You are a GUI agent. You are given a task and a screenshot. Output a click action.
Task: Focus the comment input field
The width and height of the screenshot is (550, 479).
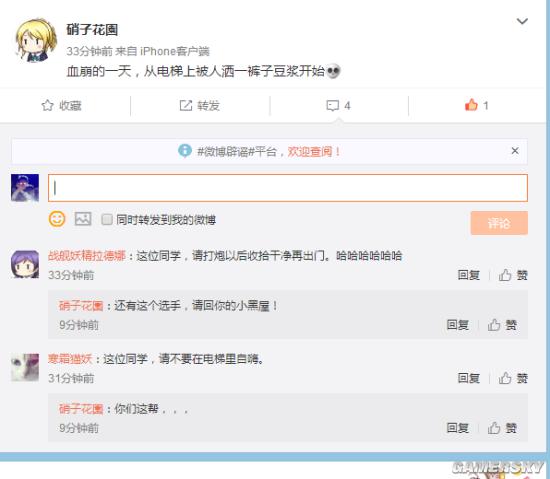pyautogui.click(x=288, y=188)
